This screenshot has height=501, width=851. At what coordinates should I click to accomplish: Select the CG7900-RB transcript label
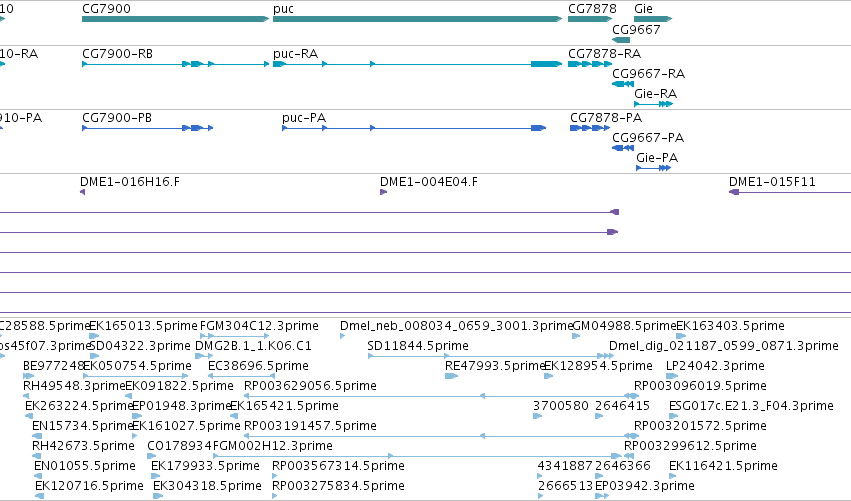(117, 54)
